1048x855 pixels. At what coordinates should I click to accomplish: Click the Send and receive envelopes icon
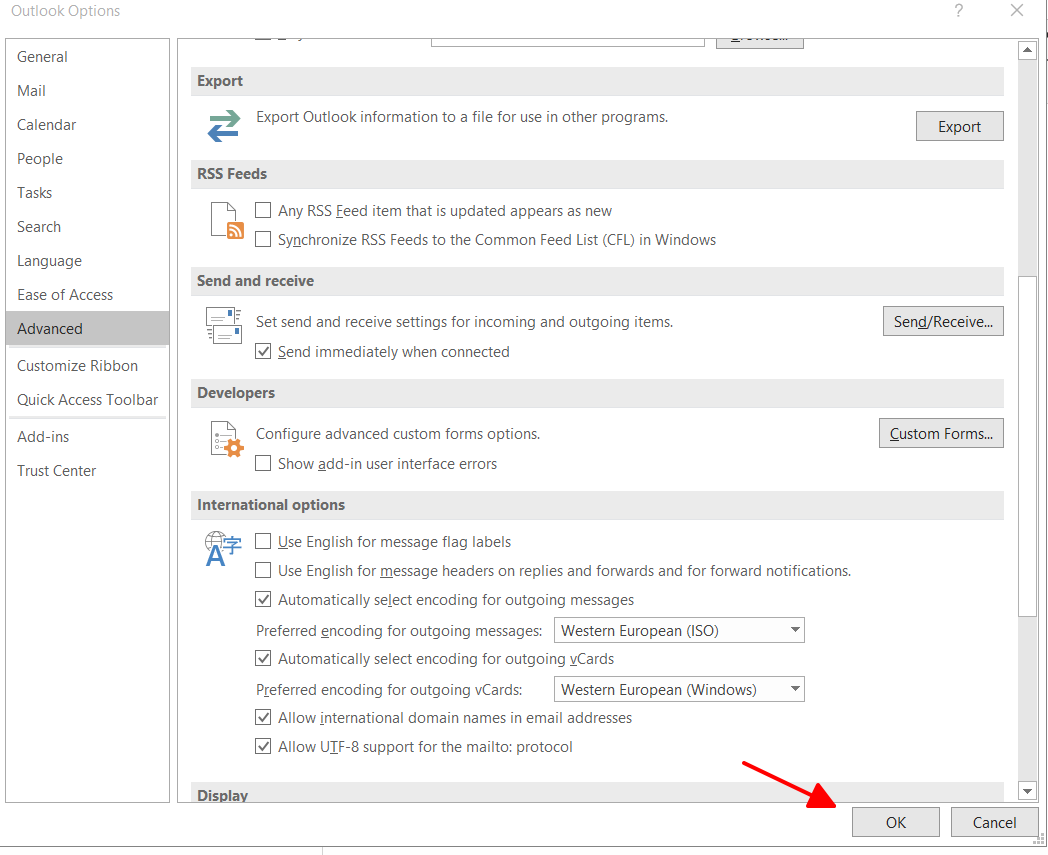tap(223, 325)
